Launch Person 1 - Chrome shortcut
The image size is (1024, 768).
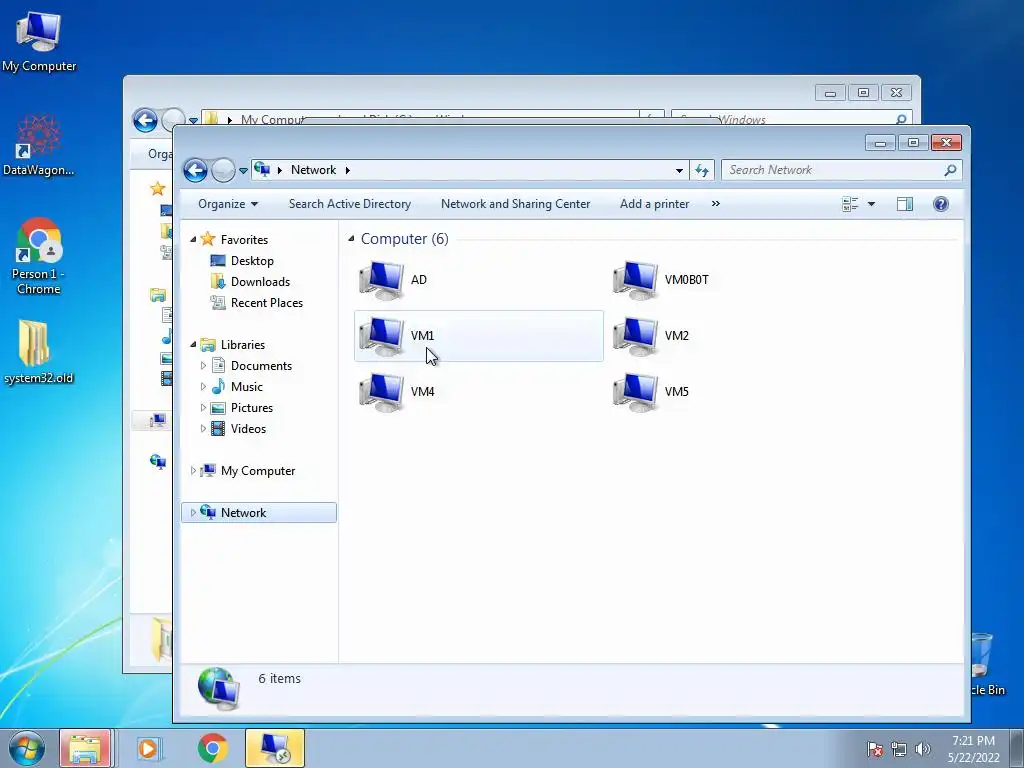point(39,256)
